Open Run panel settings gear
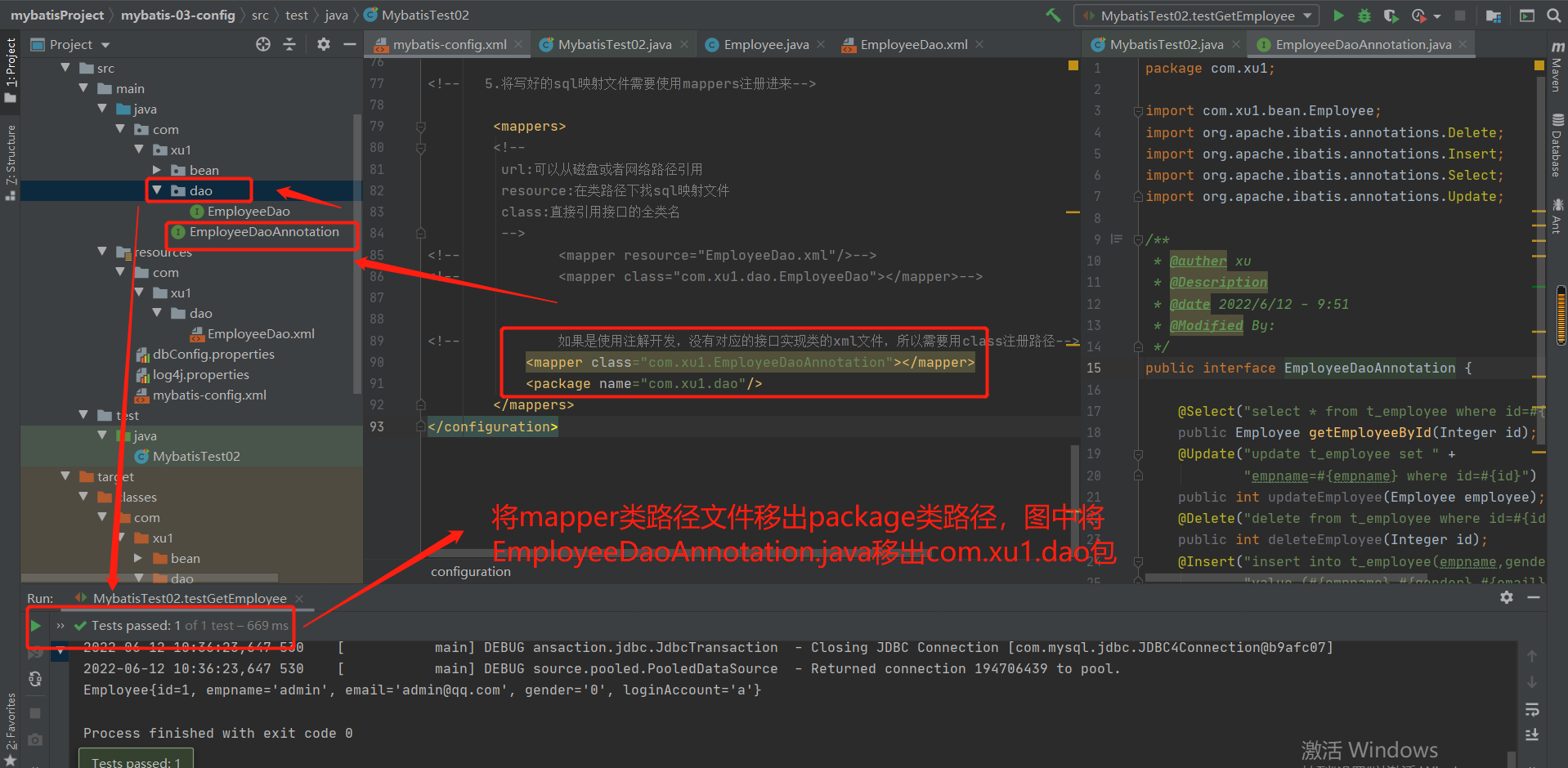The width and height of the screenshot is (1568, 768). [x=1507, y=598]
